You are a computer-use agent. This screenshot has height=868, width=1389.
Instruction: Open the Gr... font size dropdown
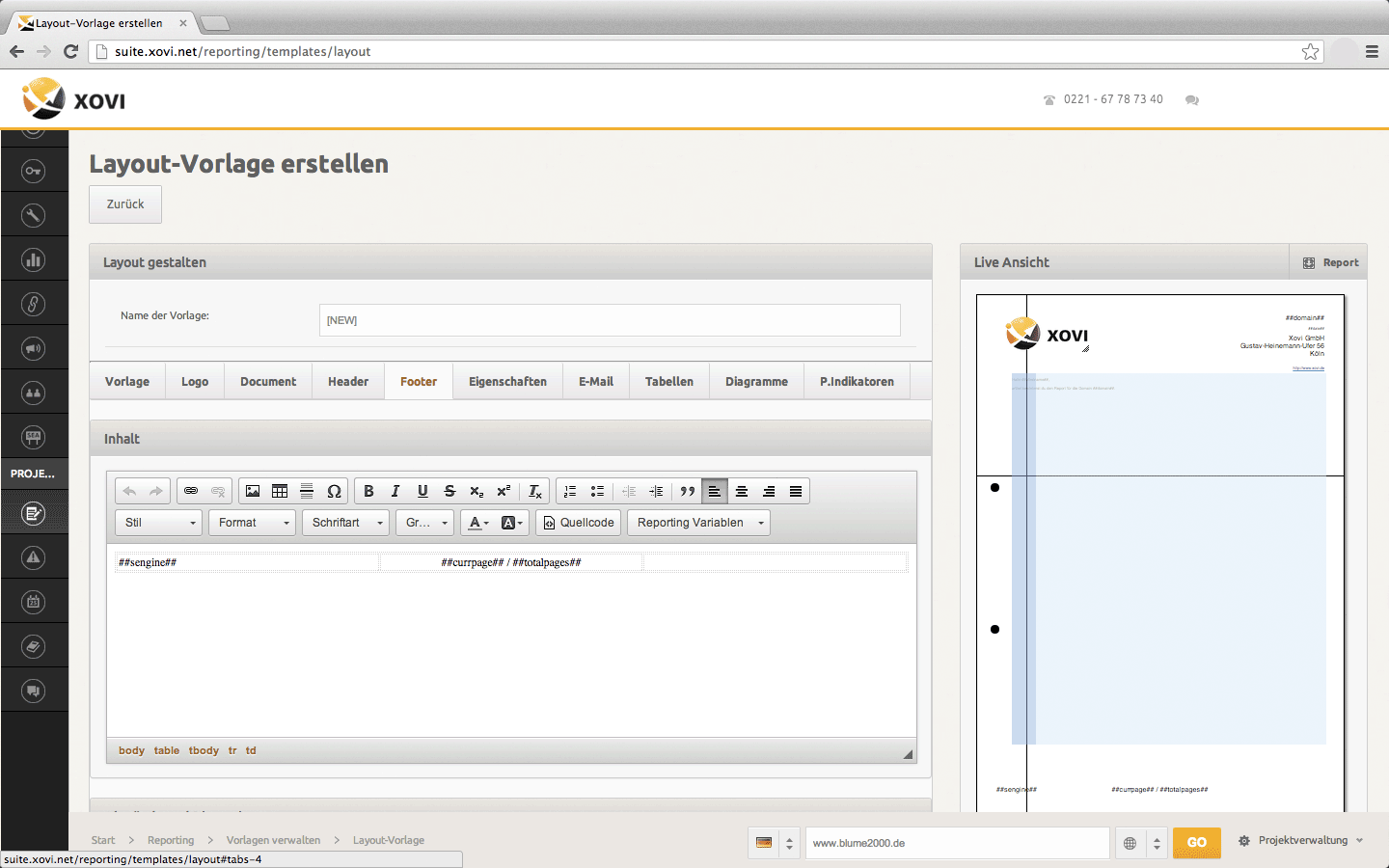425,523
